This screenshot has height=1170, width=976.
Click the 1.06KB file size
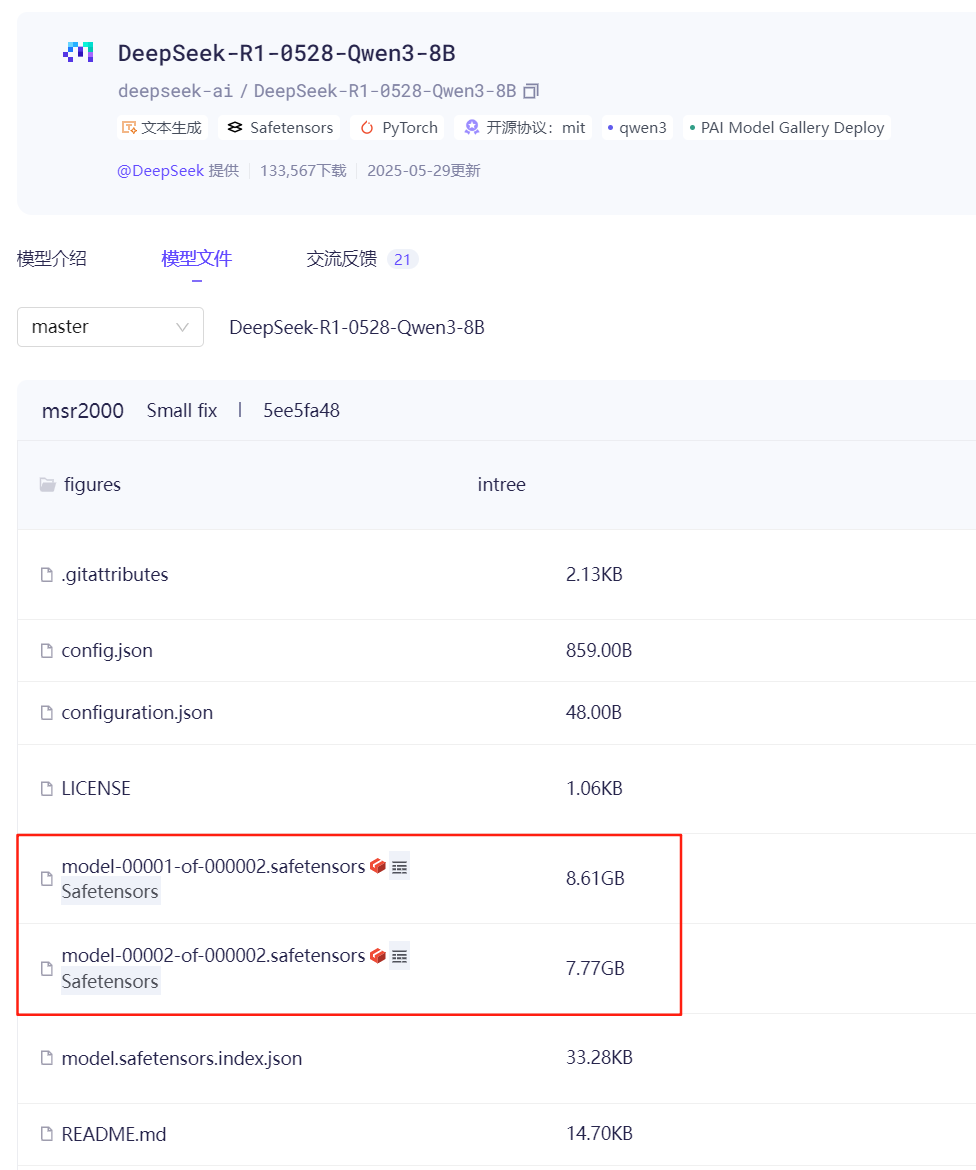(x=594, y=789)
